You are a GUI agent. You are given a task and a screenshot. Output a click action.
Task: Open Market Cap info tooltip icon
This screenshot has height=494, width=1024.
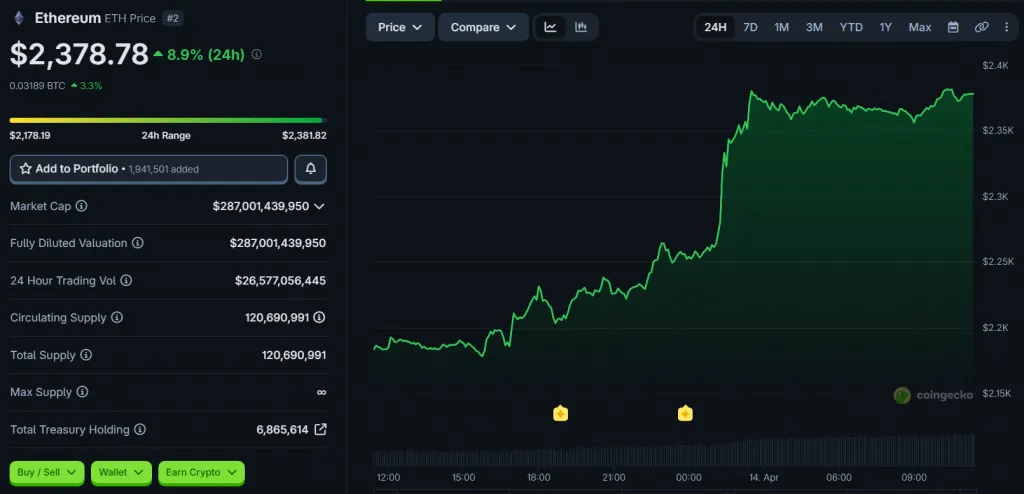coord(81,206)
